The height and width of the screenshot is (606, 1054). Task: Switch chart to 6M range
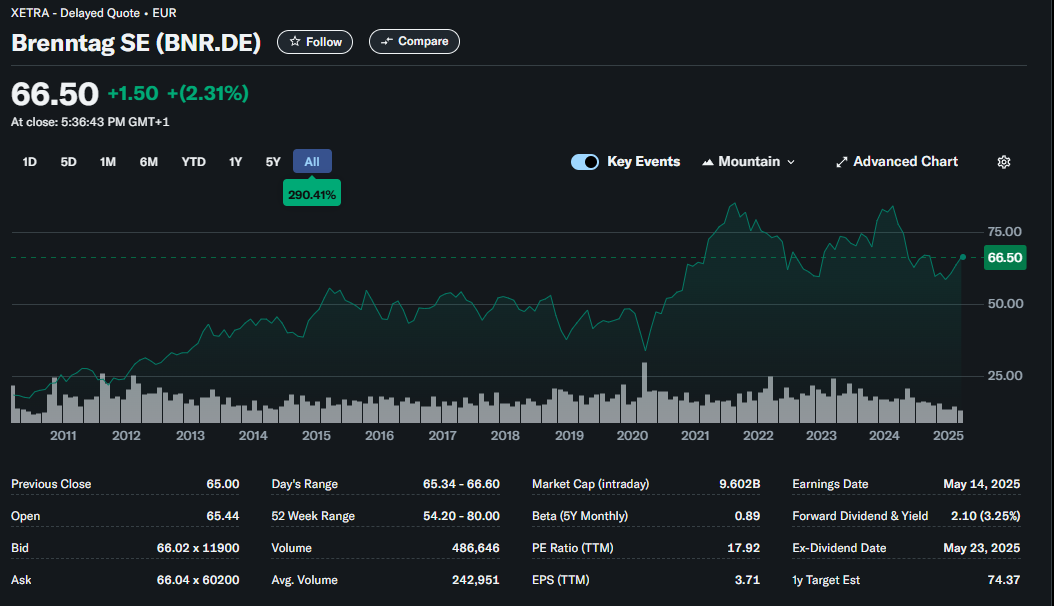[x=149, y=162]
